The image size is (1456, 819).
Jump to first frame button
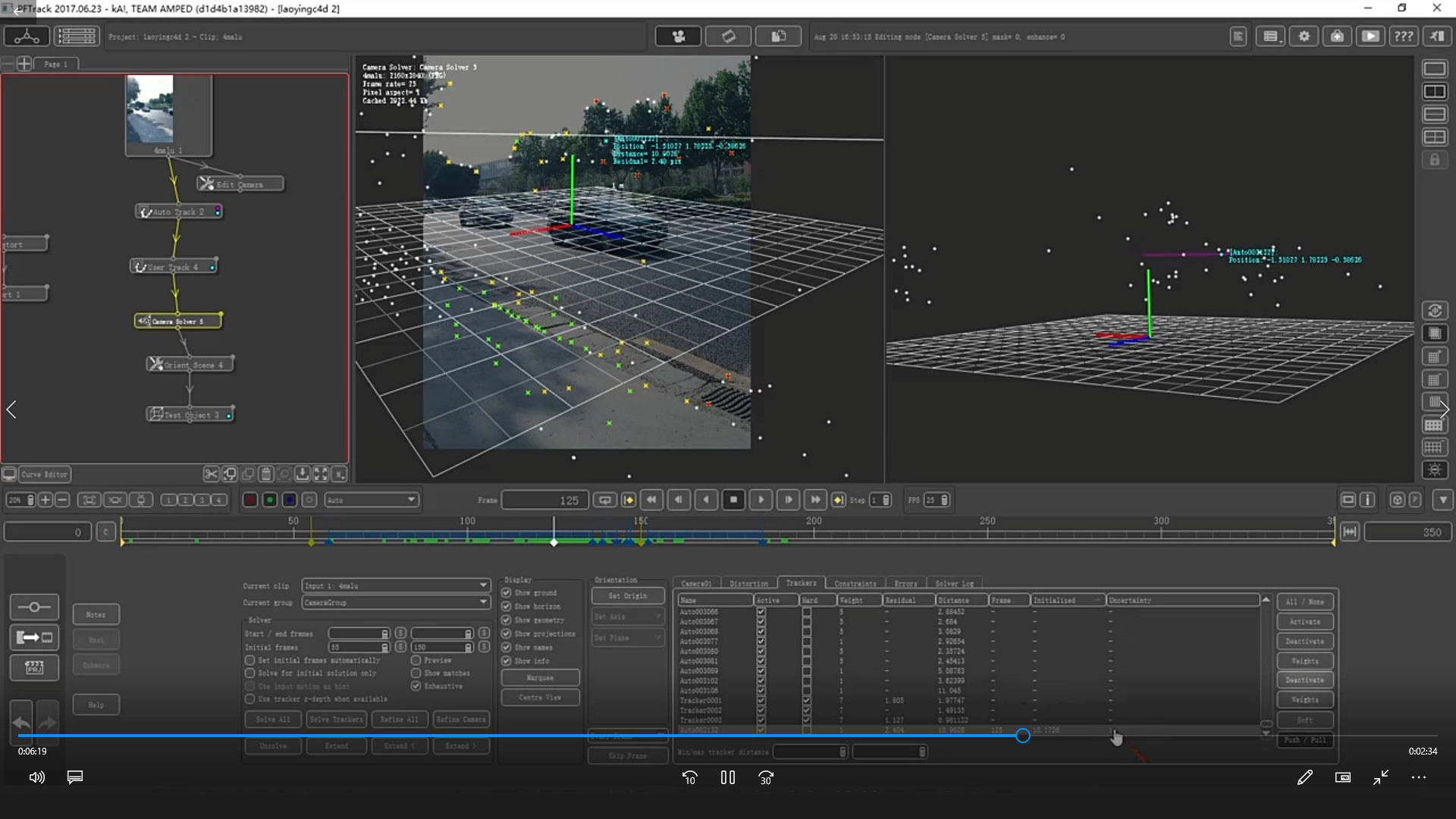tap(651, 500)
